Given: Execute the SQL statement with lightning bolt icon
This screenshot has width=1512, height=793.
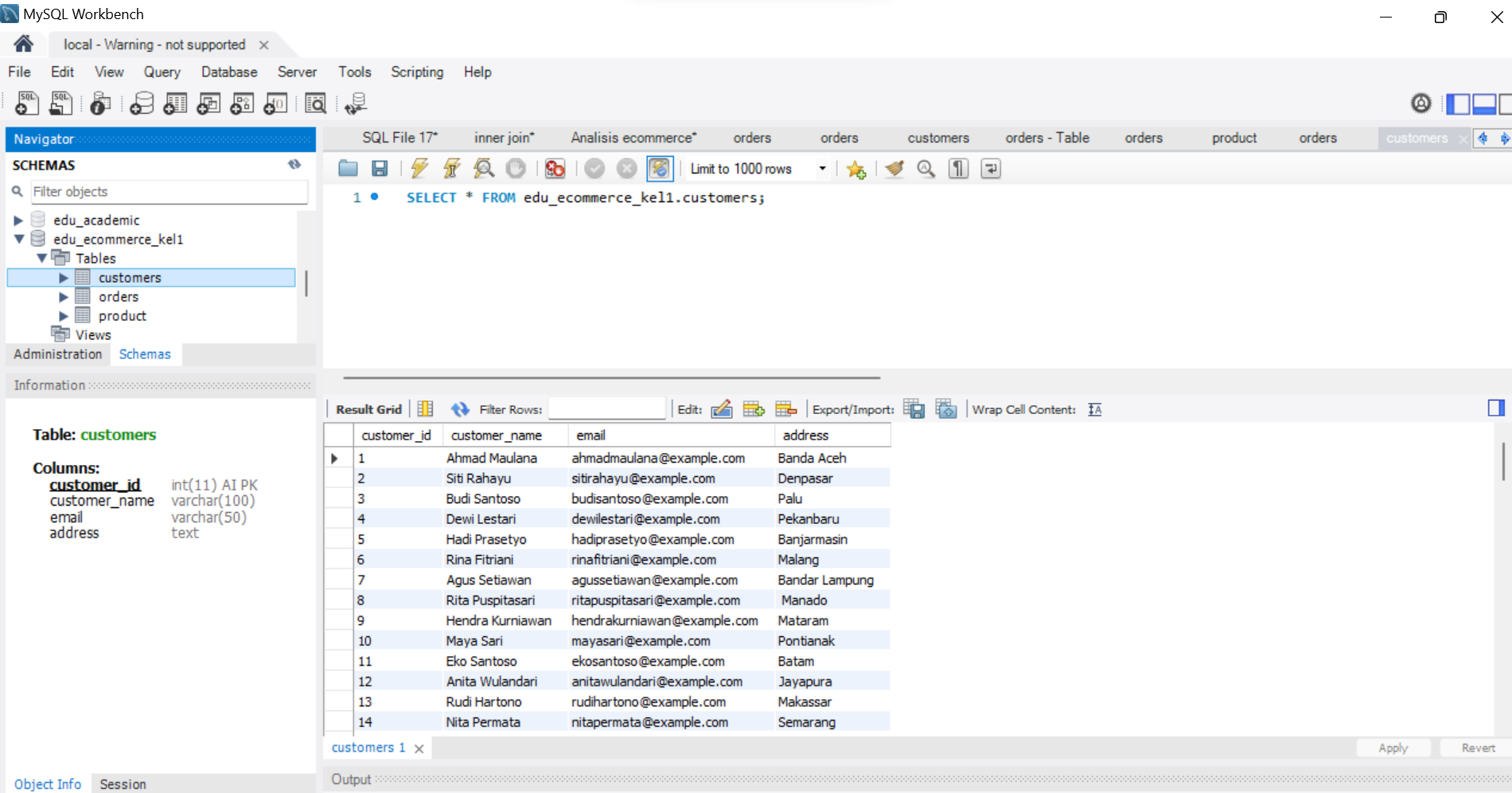Looking at the screenshot, I should pyautogui.click(x=419, y=168).
